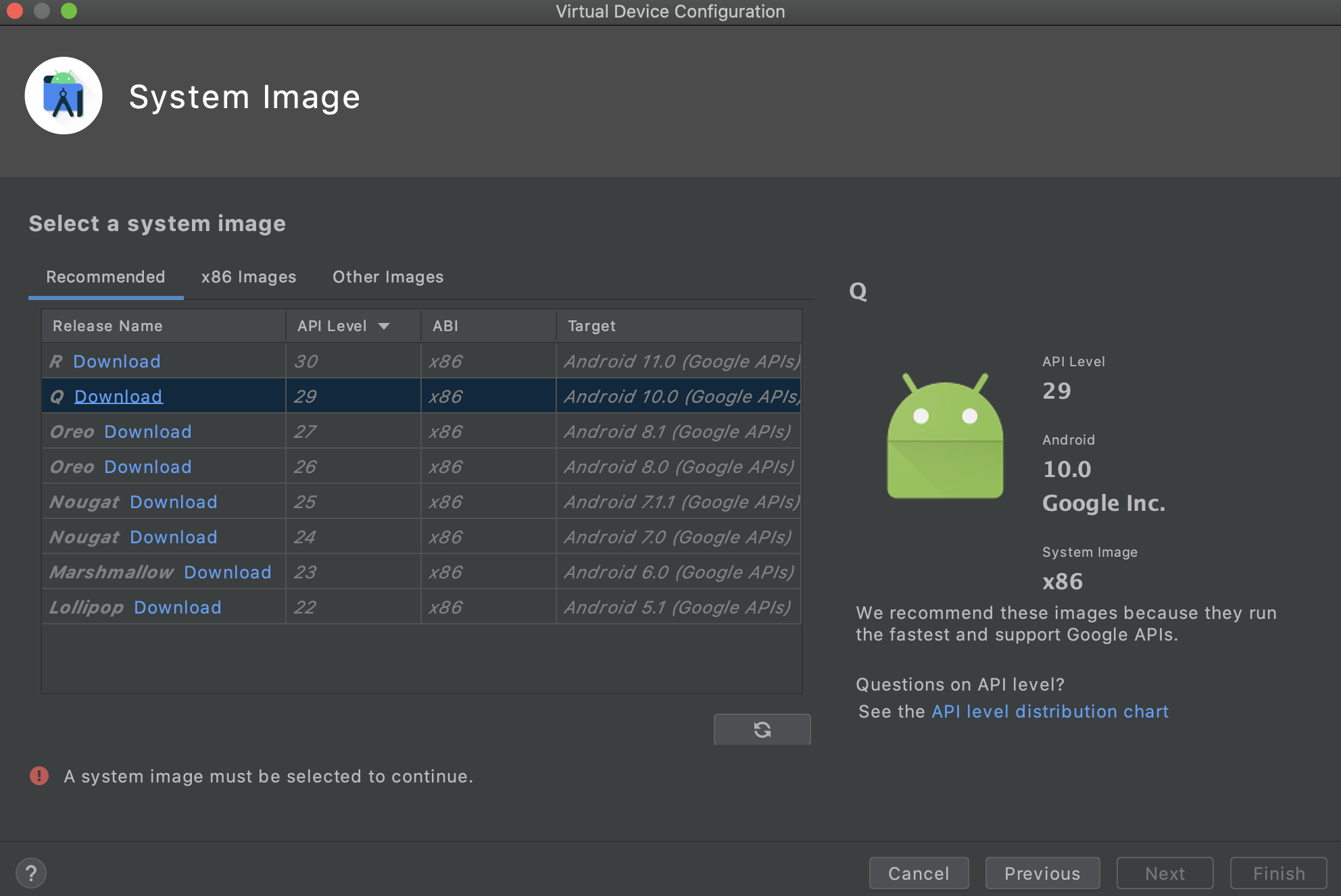
Task: Go back with the Previous button
Action: [x=1042, y=873]
